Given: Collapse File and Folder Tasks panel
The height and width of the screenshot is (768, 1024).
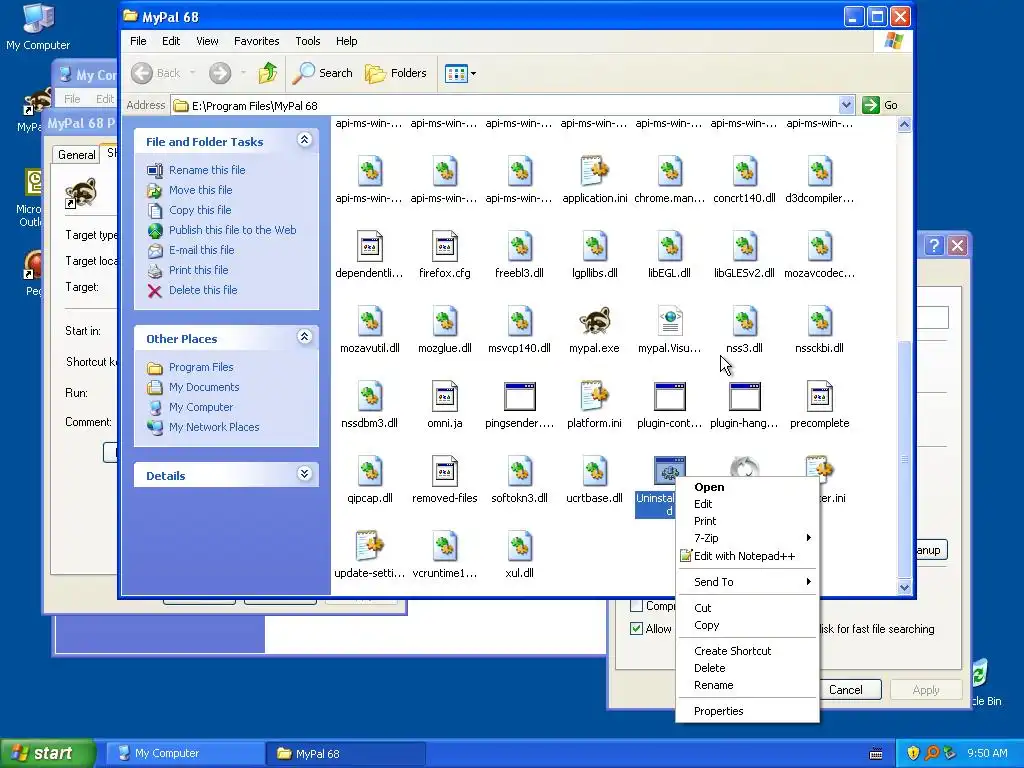Looking at the screenshot, I should 304,140.
